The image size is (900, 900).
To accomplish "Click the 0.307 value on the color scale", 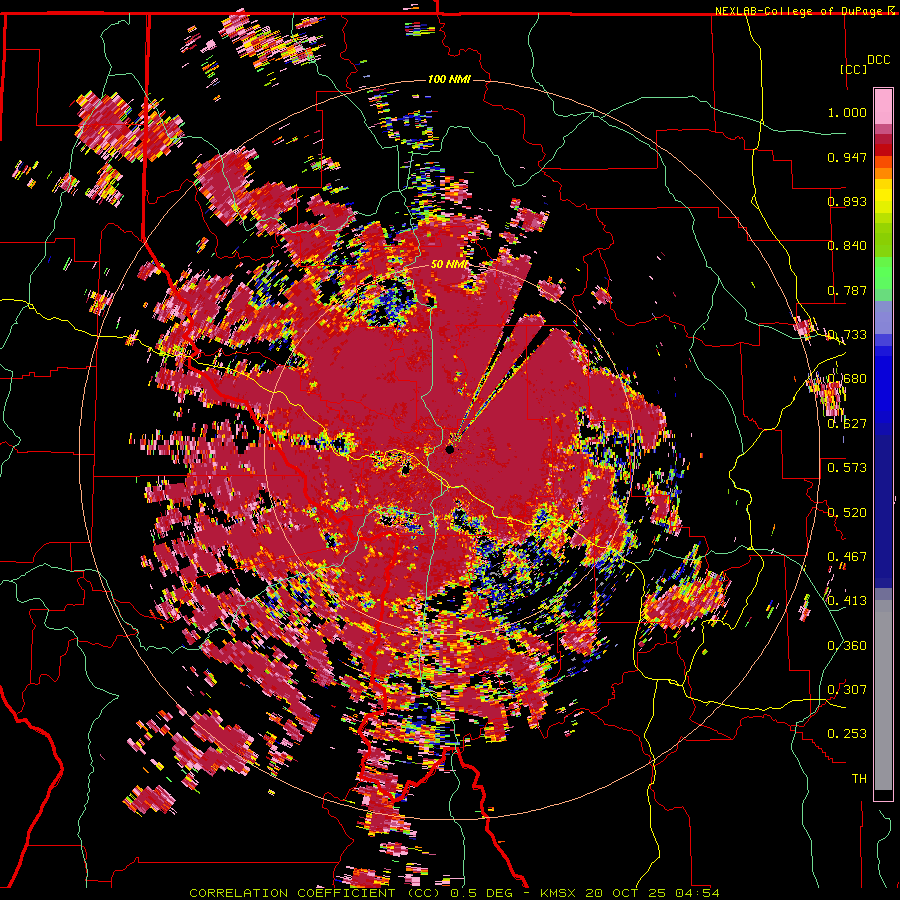I will point(847,689).
